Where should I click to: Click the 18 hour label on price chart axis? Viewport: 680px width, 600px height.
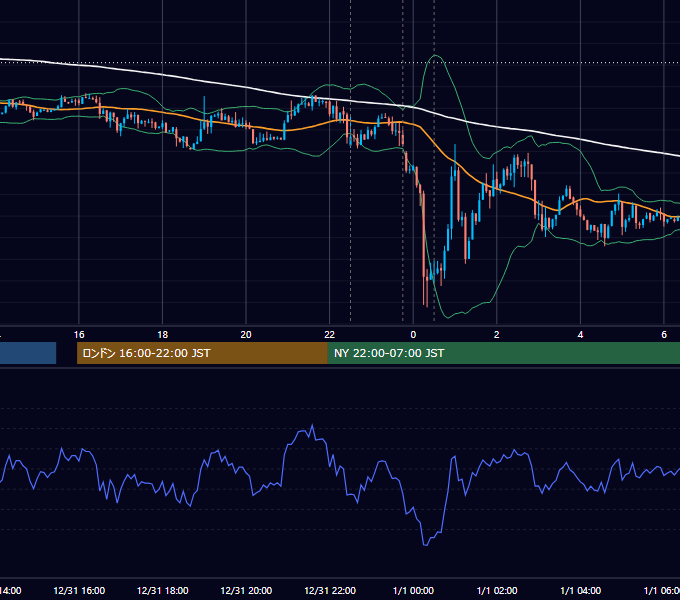[163, 335]
